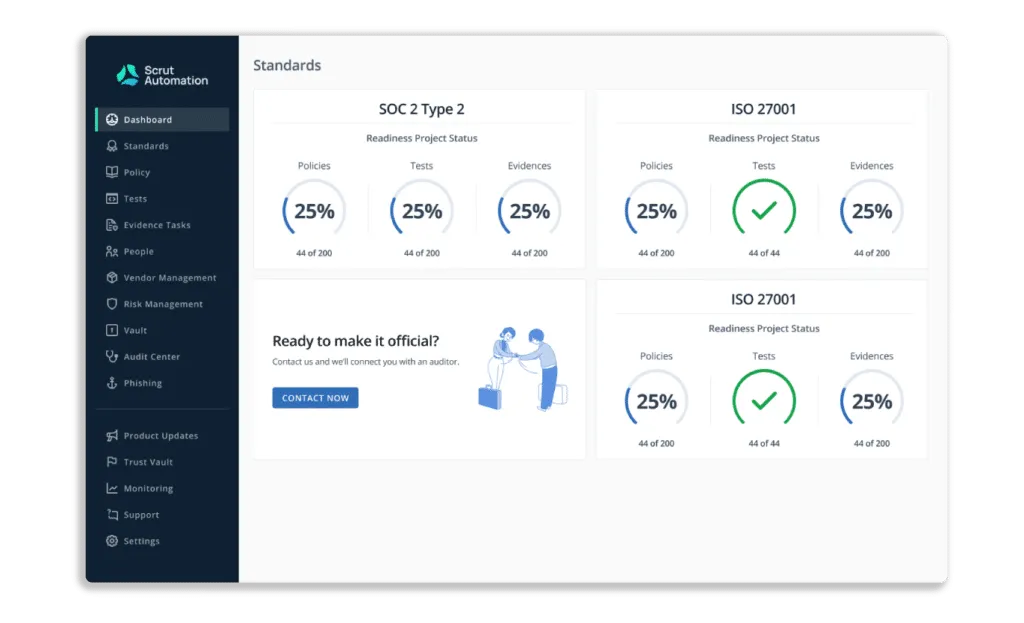This screenshot has height=623, width=1024.
Task: Open the Dashboard menu item
Action: click(162, 120)
